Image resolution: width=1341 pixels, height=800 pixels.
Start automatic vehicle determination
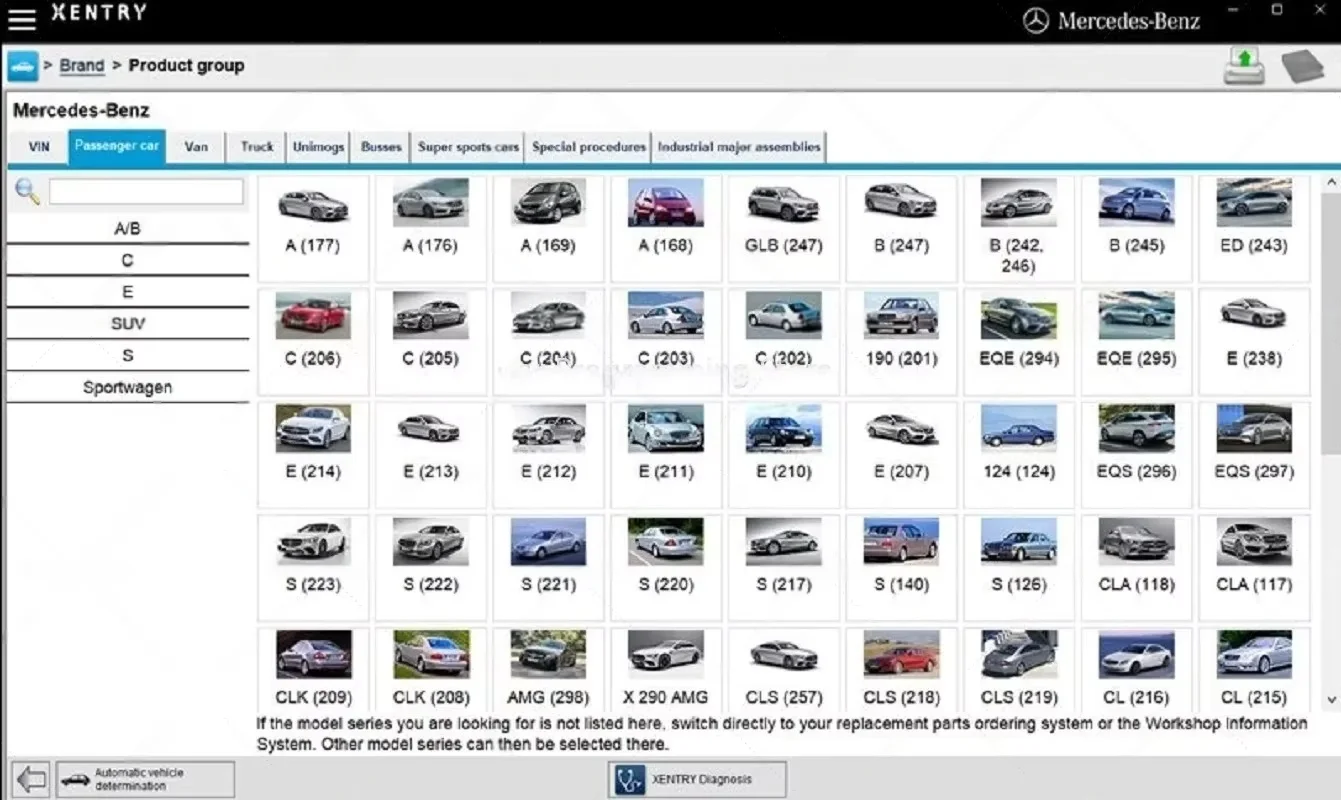click(x=145, y=779)
